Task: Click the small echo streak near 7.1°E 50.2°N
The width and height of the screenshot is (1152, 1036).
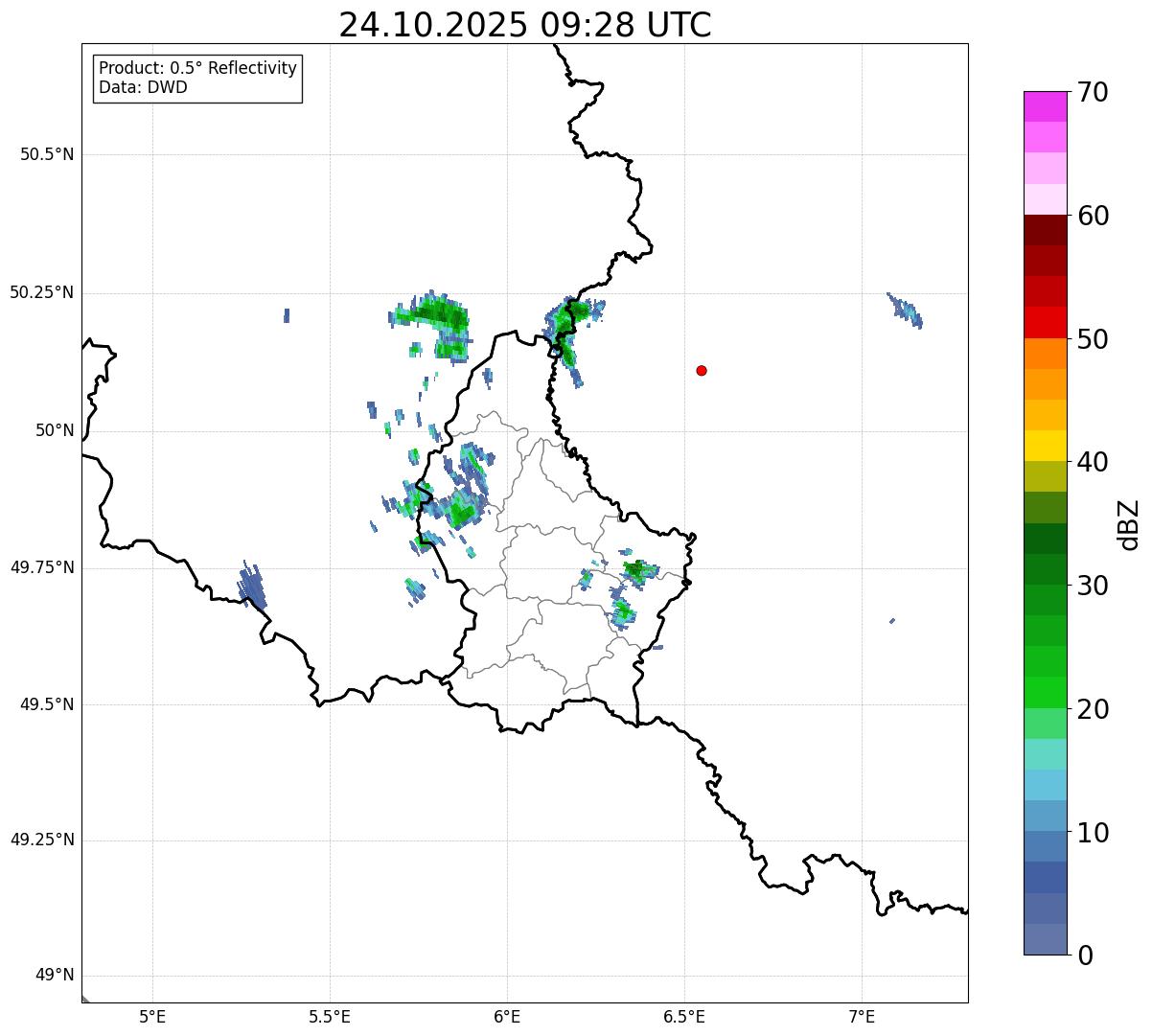Action: 905,311
